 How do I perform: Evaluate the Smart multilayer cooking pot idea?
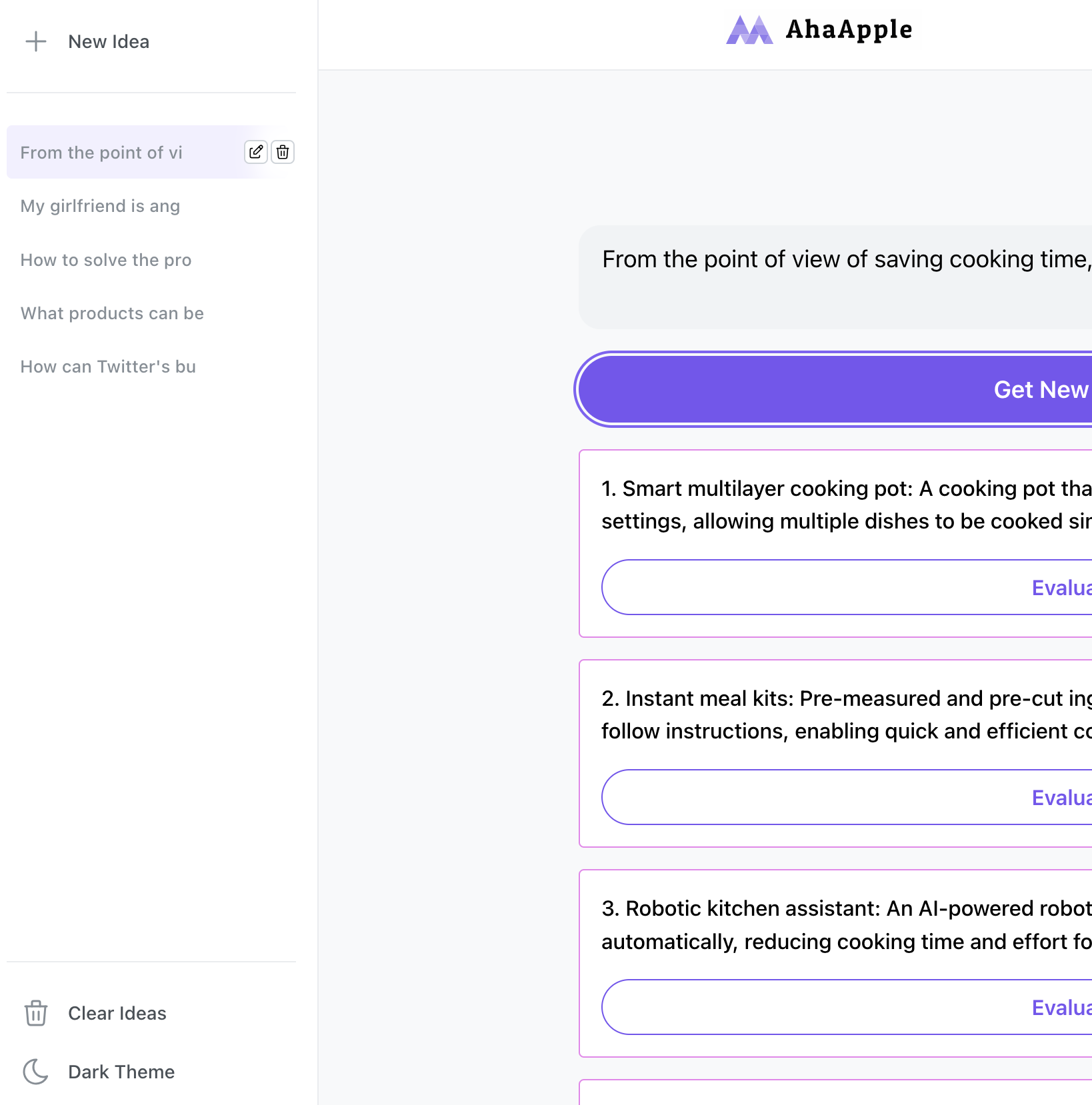[847, 587]
